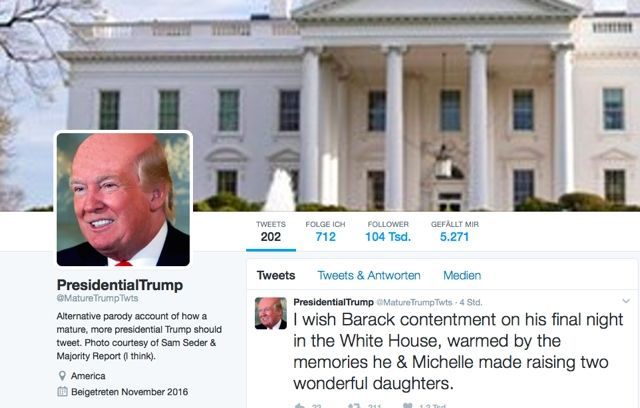Click the reply arrow icon under the tweet

pyautogui.click(x=300, y=406)
